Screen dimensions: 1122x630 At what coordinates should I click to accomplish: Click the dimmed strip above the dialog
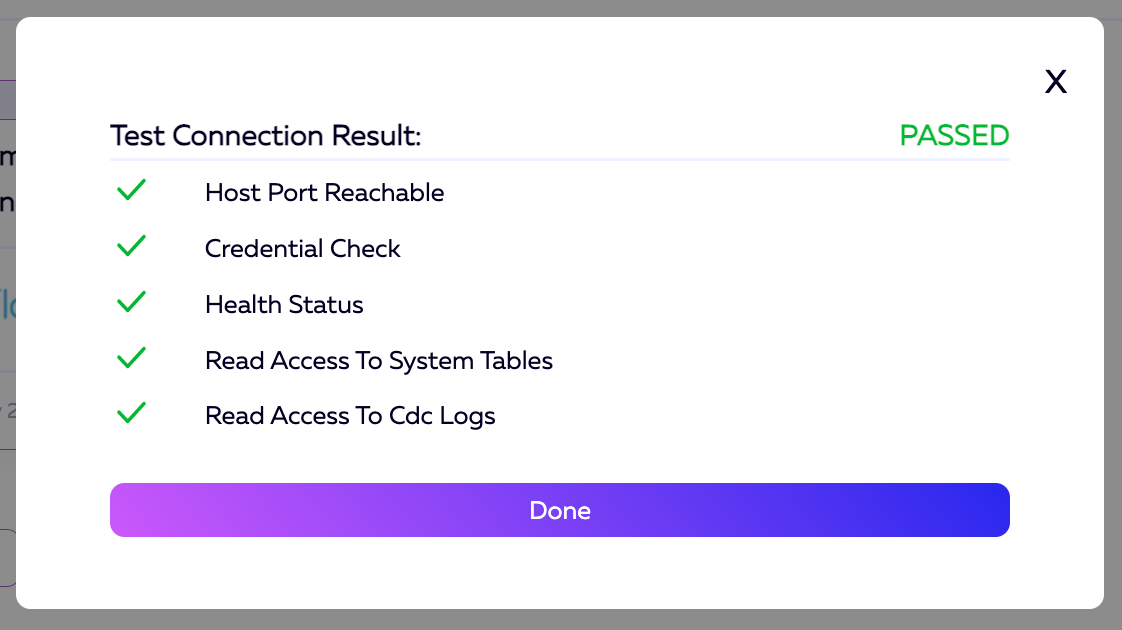point(560,8)
